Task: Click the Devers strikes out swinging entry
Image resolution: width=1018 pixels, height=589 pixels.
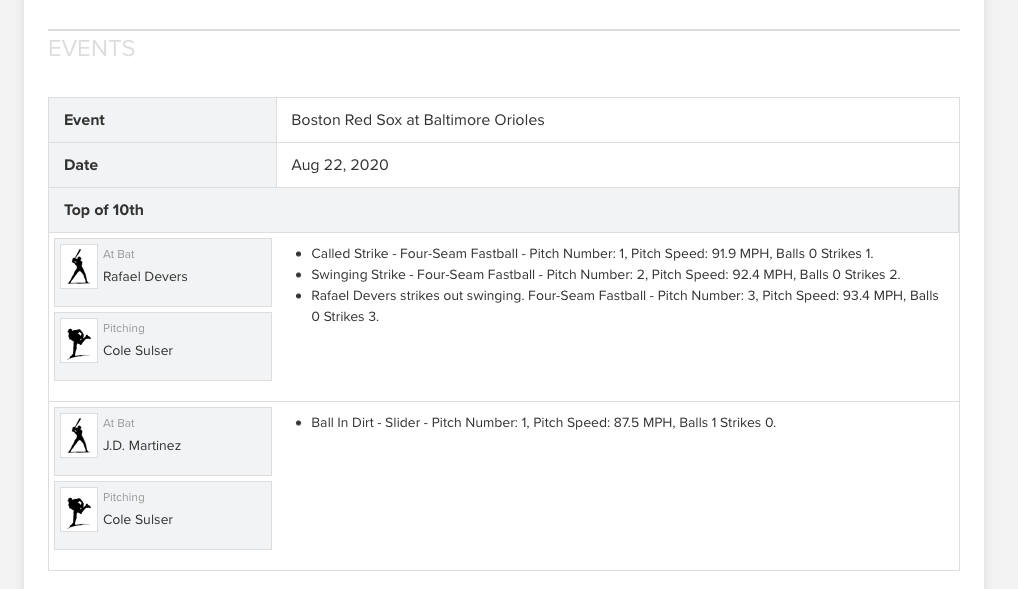Action: [x=625, y=306]
